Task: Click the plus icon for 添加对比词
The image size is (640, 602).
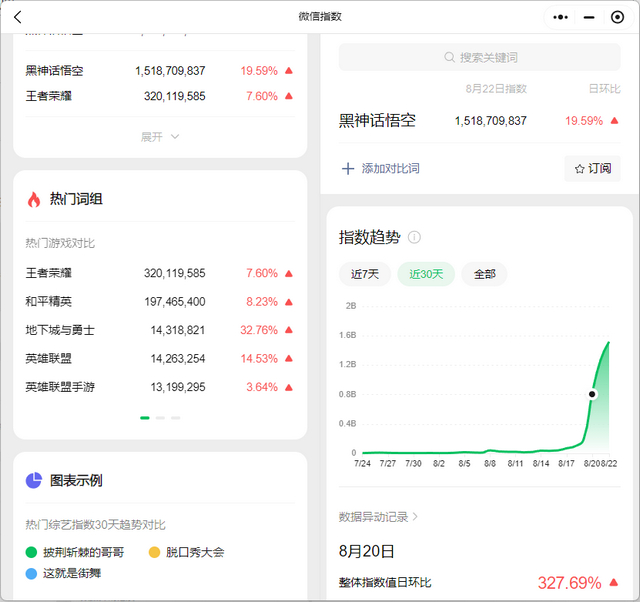Action: pyautogui.click(x=348, y=169)
